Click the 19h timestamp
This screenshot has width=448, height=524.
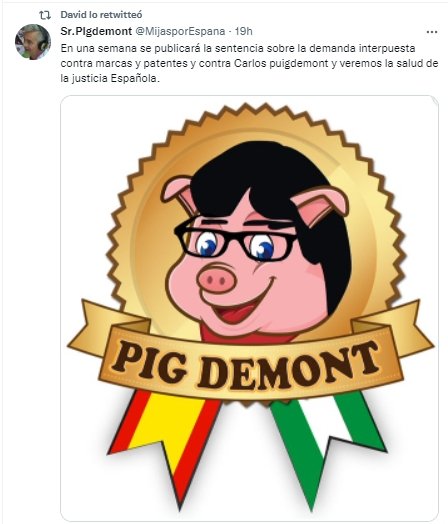click(x=244, y=31)
